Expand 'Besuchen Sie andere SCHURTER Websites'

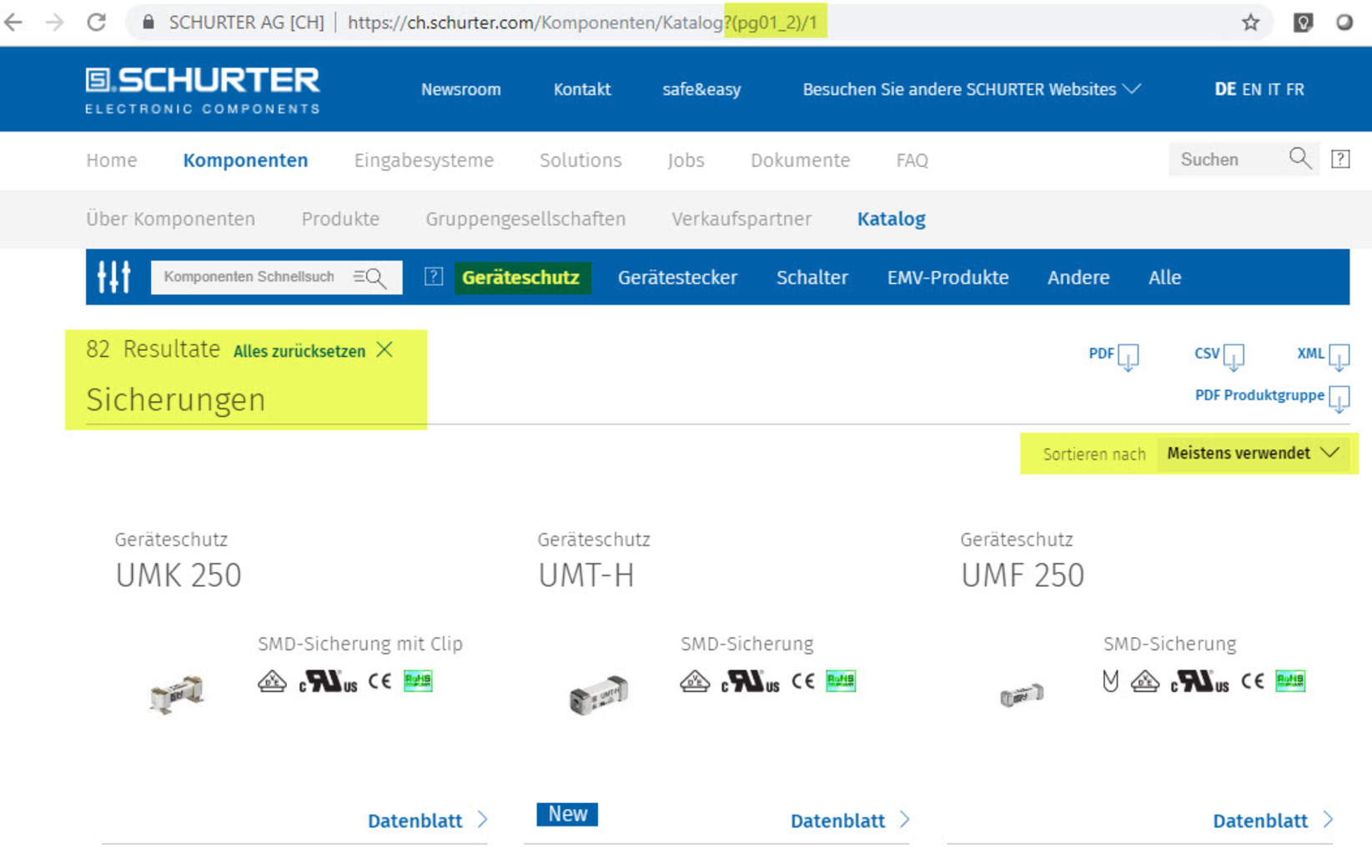[x=972, y=89]
